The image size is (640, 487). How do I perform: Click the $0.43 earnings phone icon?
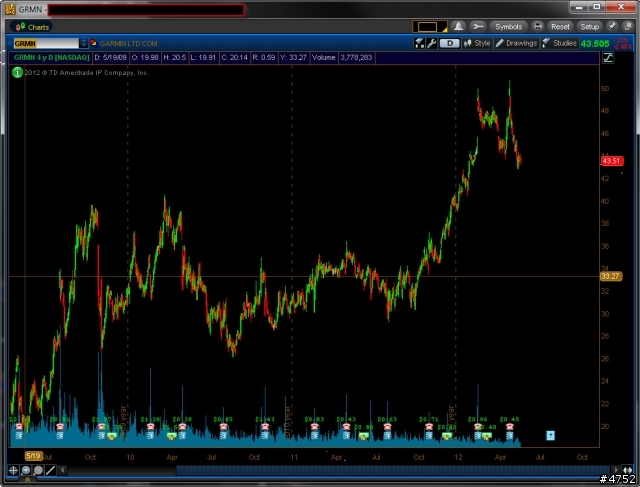coord(347,427)
